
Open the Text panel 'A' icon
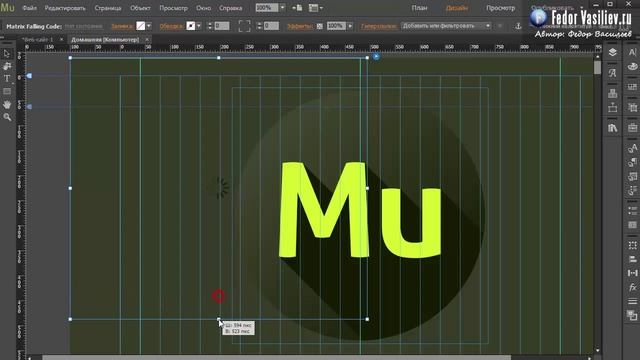click(632, 52)
